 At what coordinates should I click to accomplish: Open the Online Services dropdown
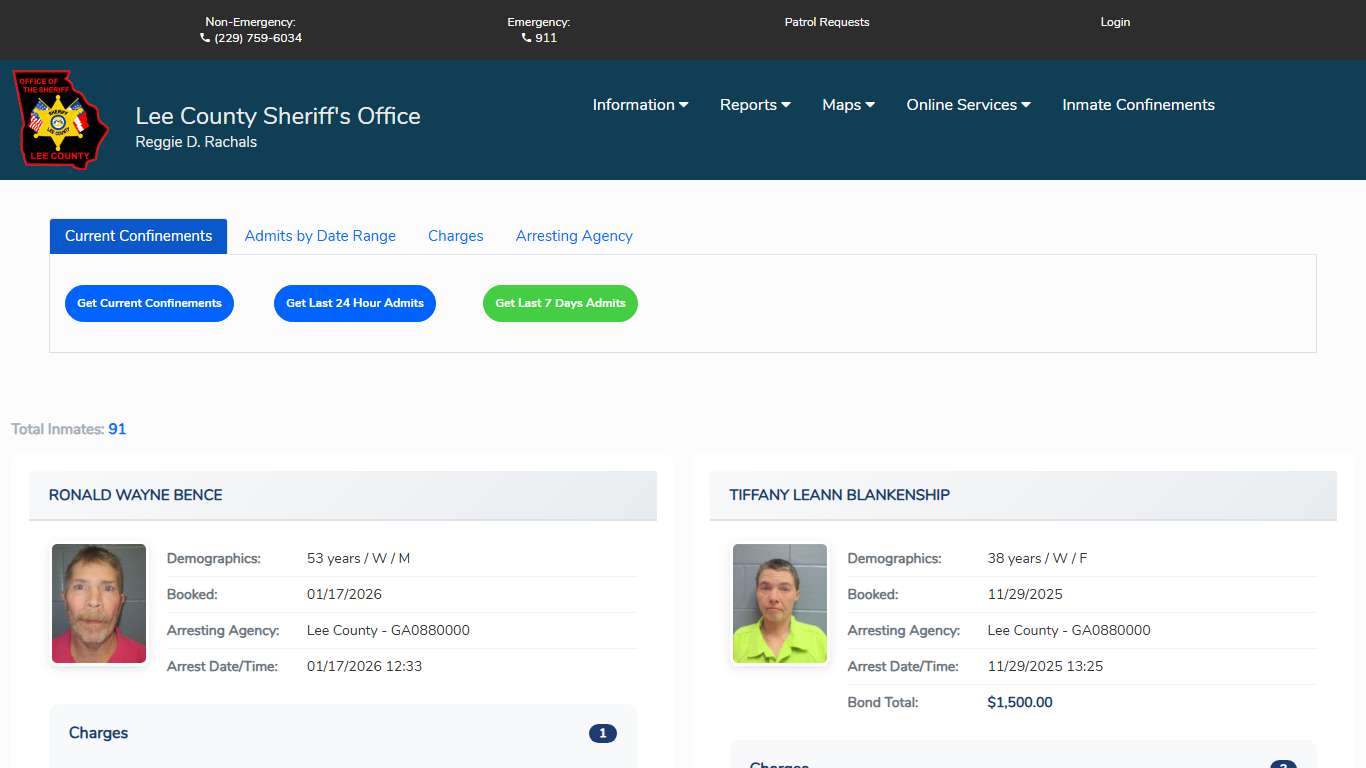click(968, 105)
